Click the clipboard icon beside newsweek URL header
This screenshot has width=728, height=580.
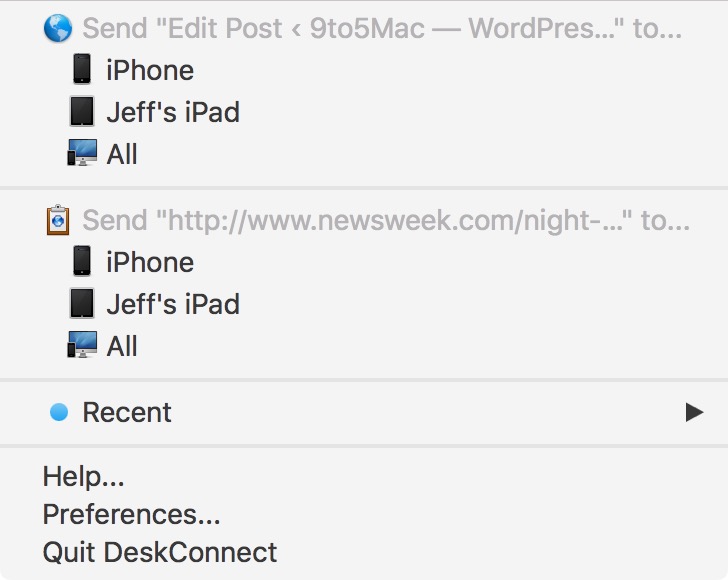coord(59,220)
